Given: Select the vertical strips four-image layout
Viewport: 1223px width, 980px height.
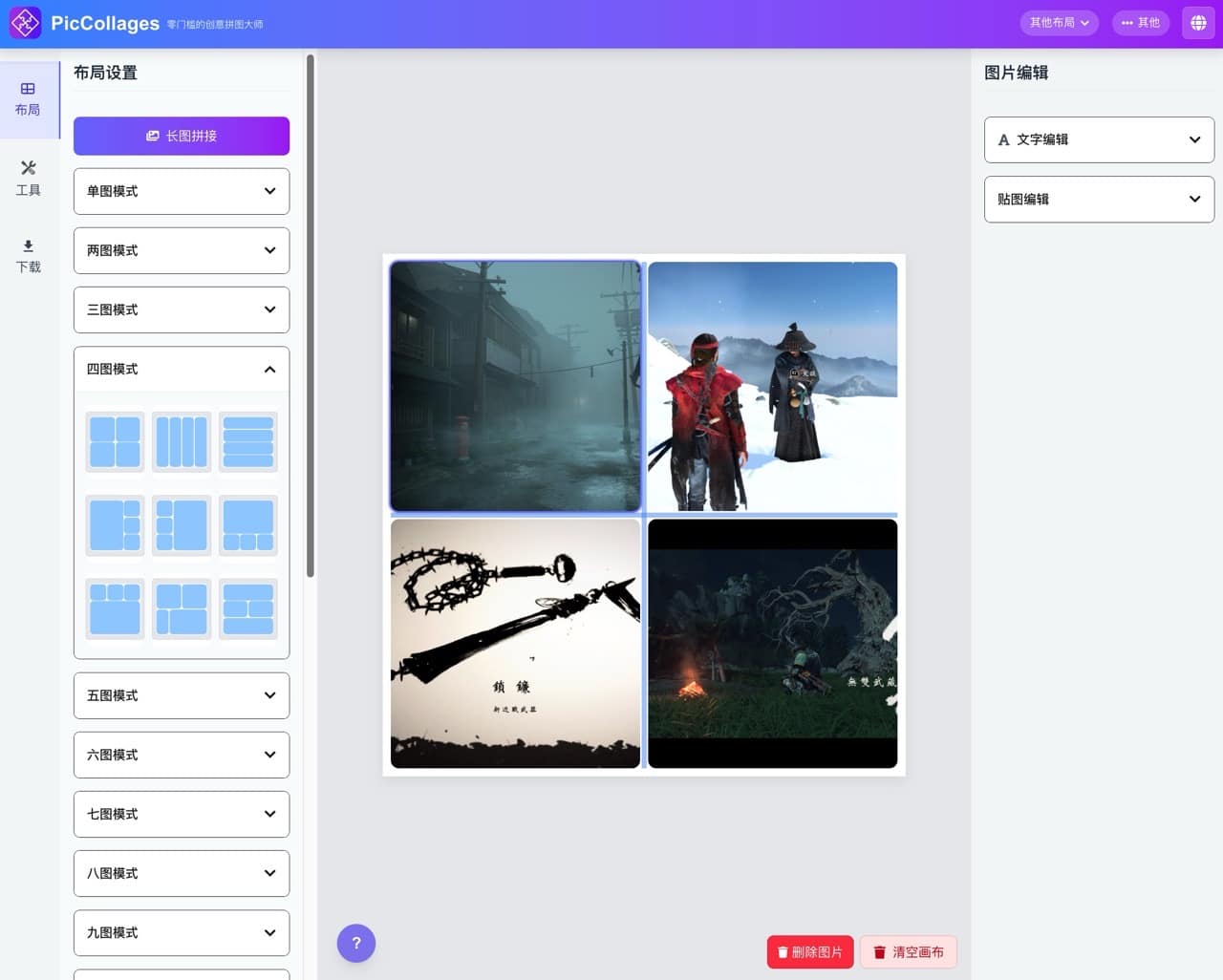Looking at the screenshot, I should (181, 441).
